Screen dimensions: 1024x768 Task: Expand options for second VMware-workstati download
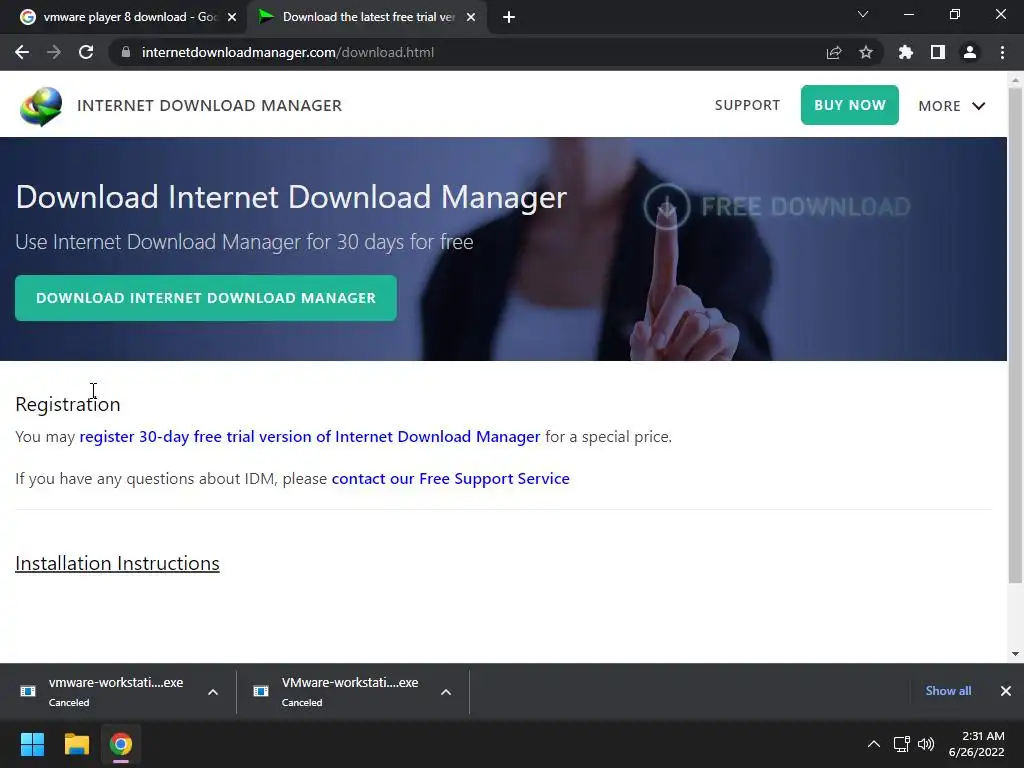[x=446, y=692]
